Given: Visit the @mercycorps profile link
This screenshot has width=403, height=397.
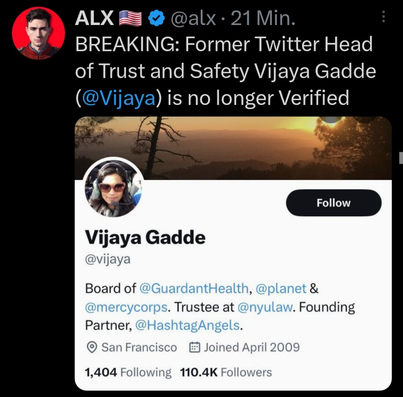Looking at the screenshot, I should click(x=126, y=307).
